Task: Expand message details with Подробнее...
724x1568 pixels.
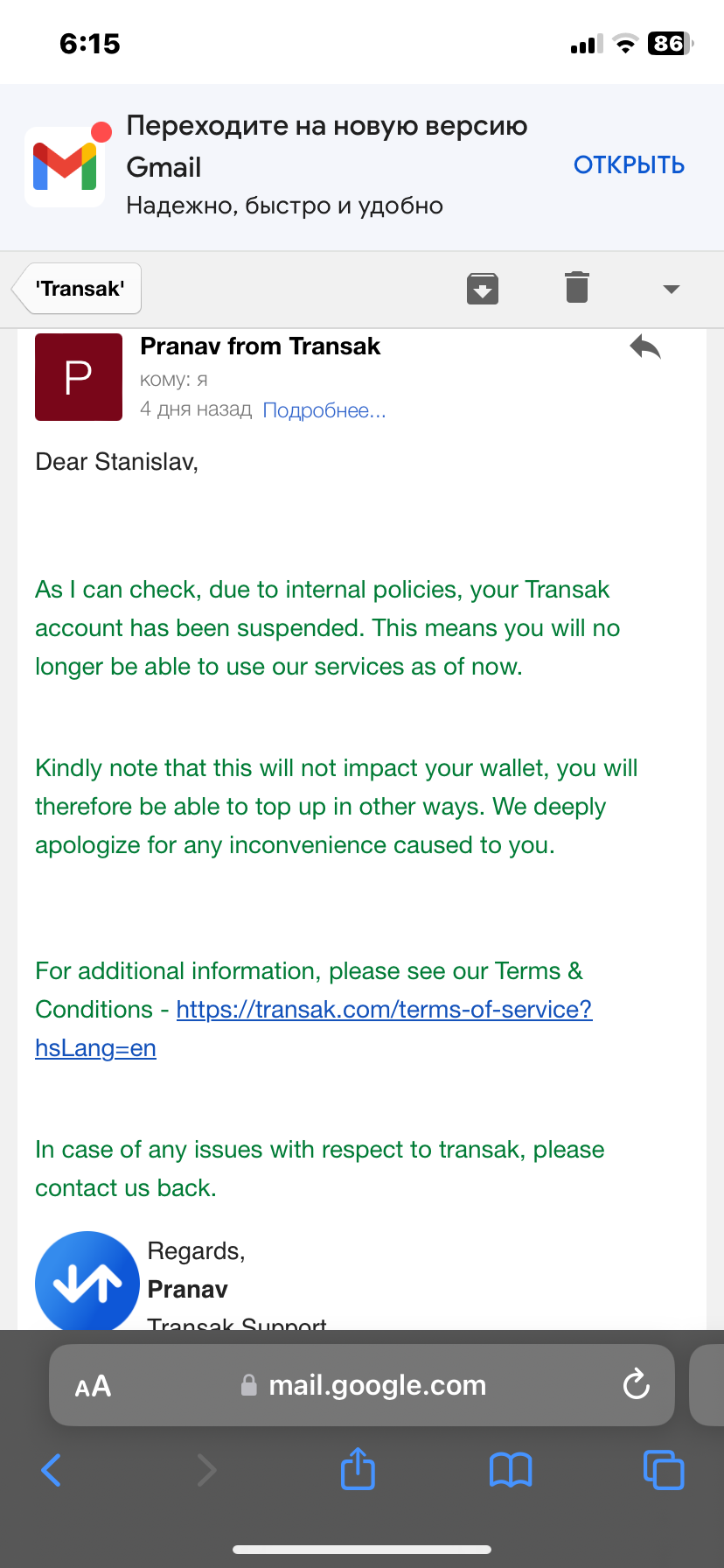Action: coord(324,410)
